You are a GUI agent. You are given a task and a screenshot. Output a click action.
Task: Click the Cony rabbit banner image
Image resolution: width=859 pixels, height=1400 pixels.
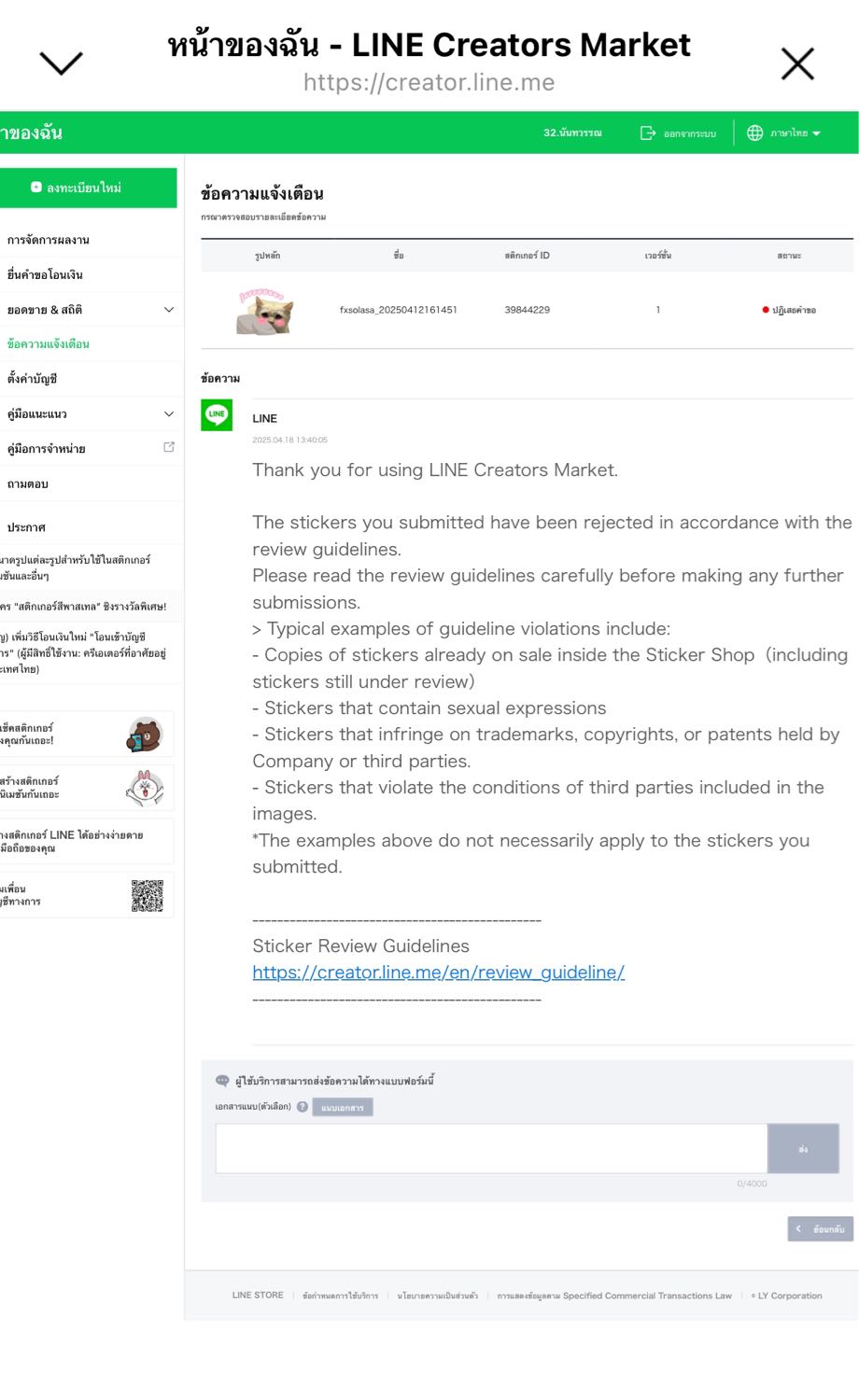coord(145,788)
